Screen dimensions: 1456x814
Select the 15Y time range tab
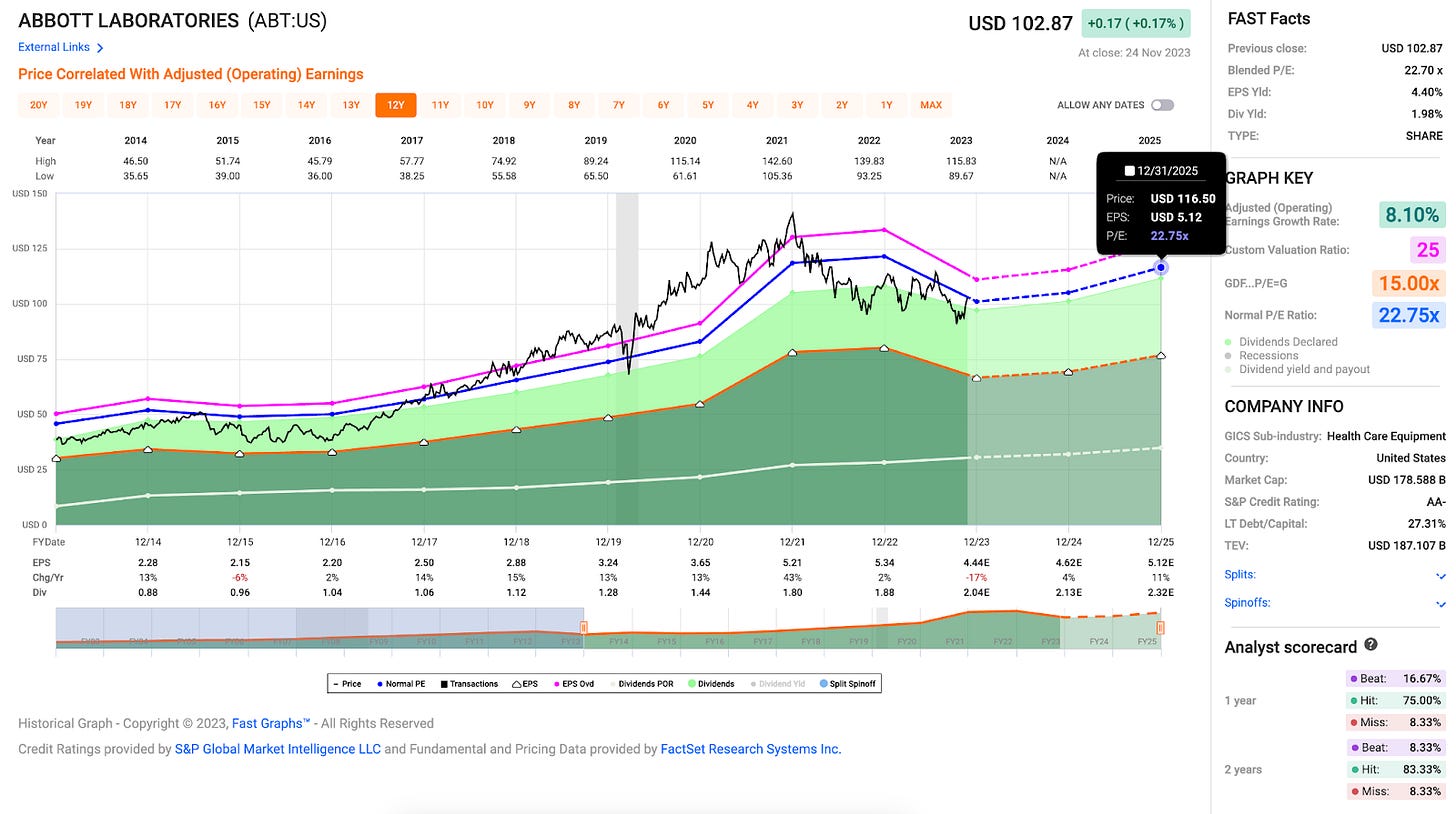click(262, 105)
